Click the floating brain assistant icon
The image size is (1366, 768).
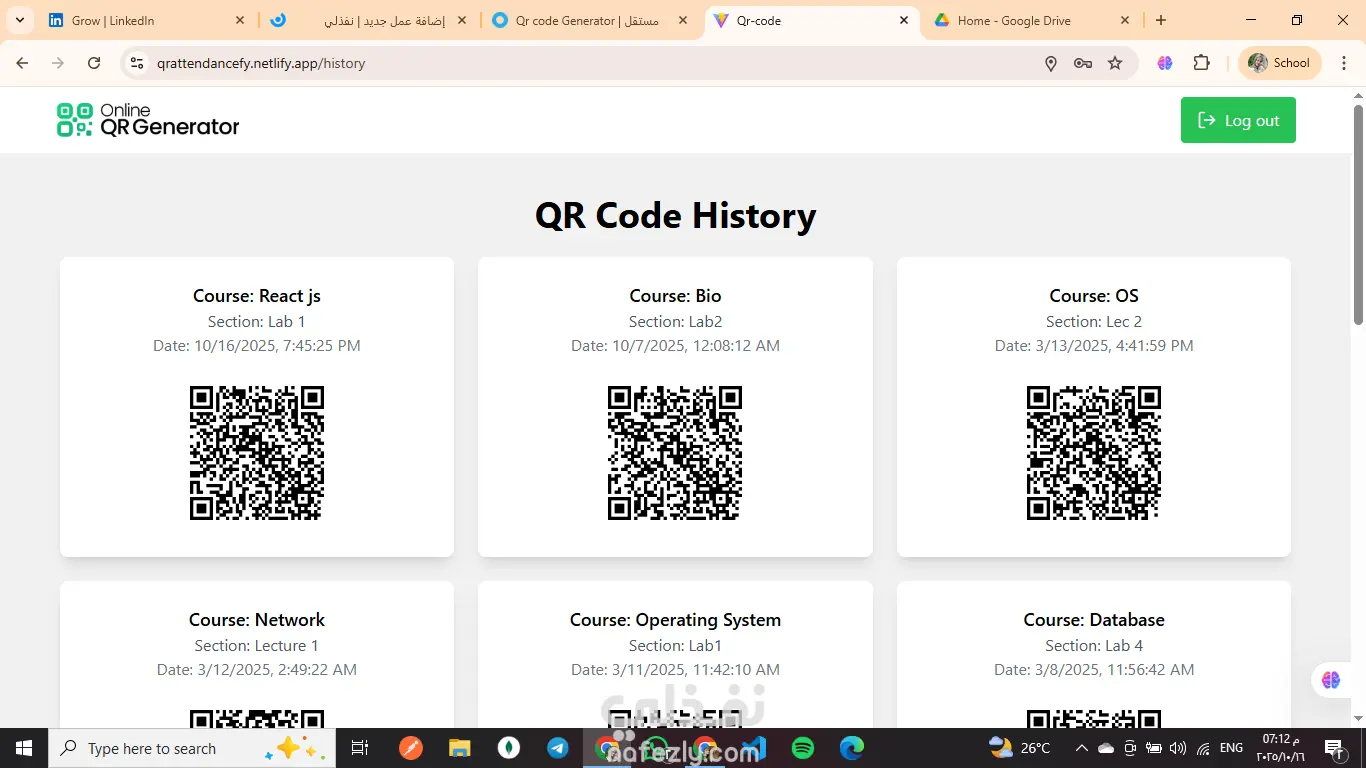coord(1331,680)
